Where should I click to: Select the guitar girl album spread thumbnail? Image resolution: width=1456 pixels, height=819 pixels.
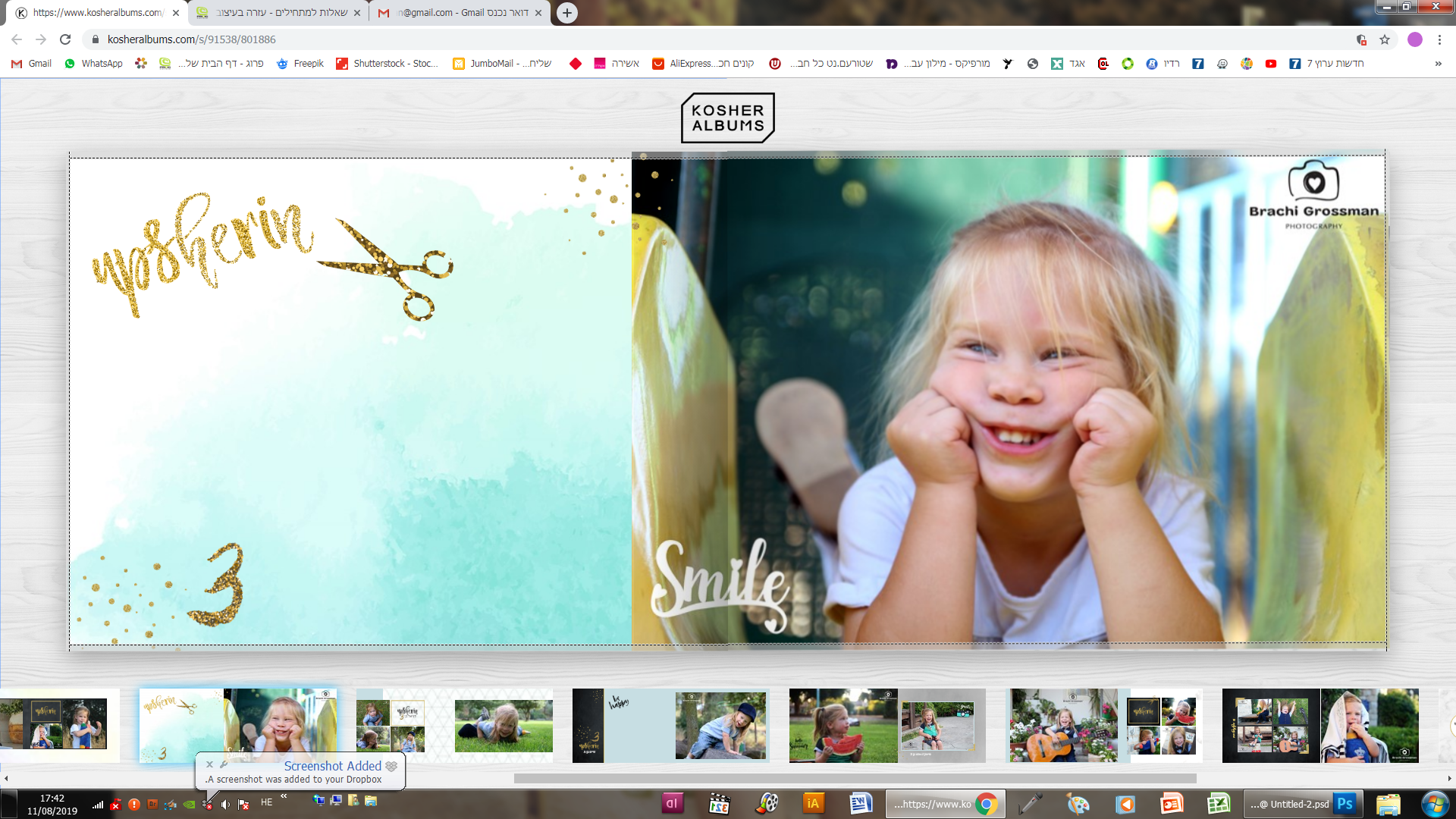pos(1062,726)
